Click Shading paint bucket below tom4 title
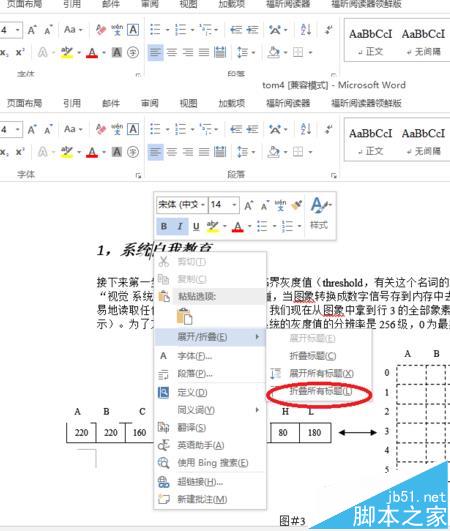The width and height of the screenshot is (450, 531). pos(274,152)
